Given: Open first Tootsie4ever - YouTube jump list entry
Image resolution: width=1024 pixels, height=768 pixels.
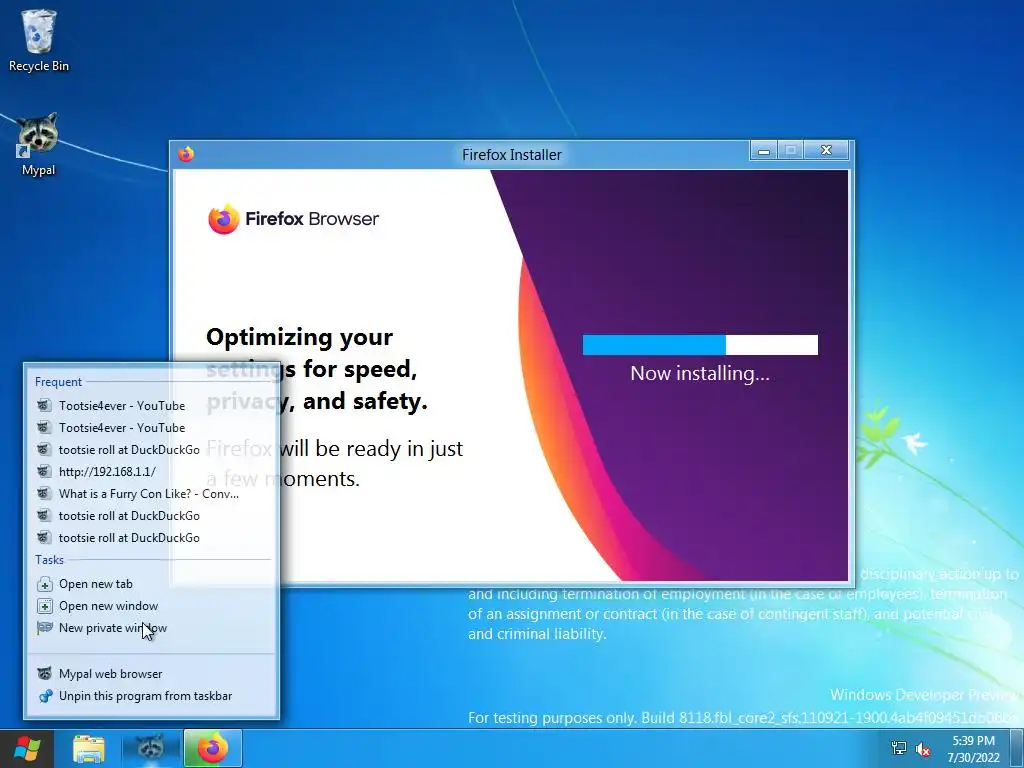Looking at the screenshot, I should click(x=152, y=406).
